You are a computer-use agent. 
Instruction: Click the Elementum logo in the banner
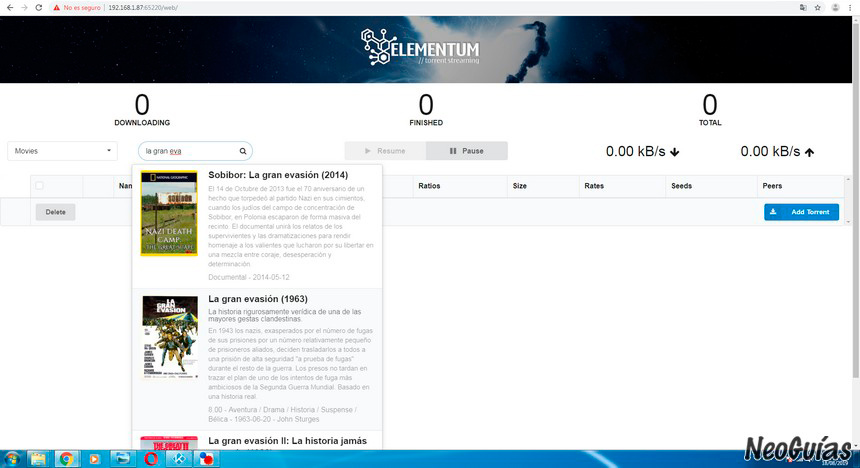[421, 49]
